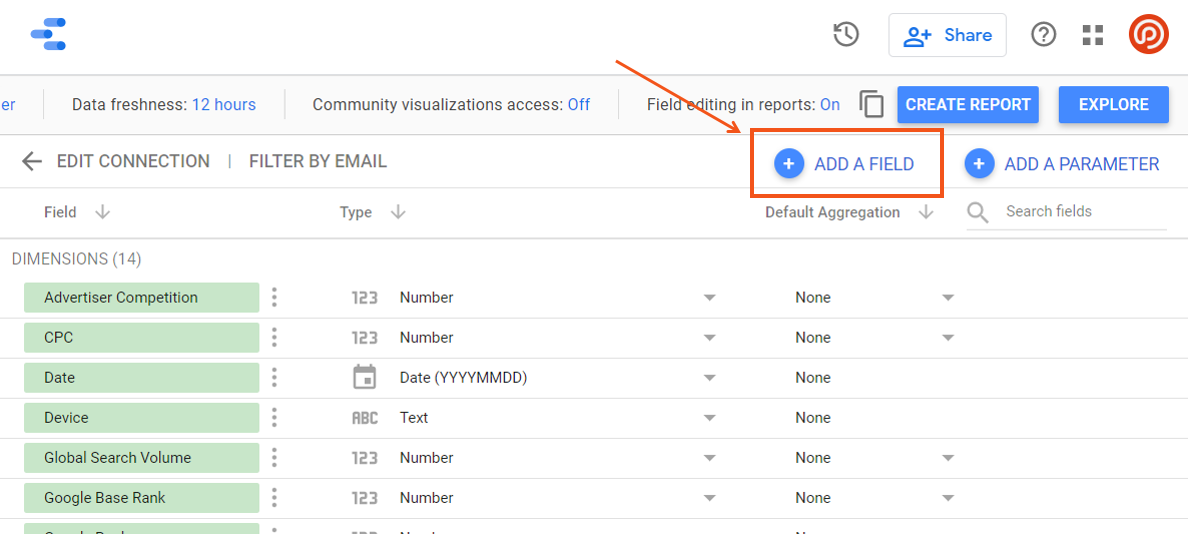Open the Google apps grid icon

(x=1093, y=35)
